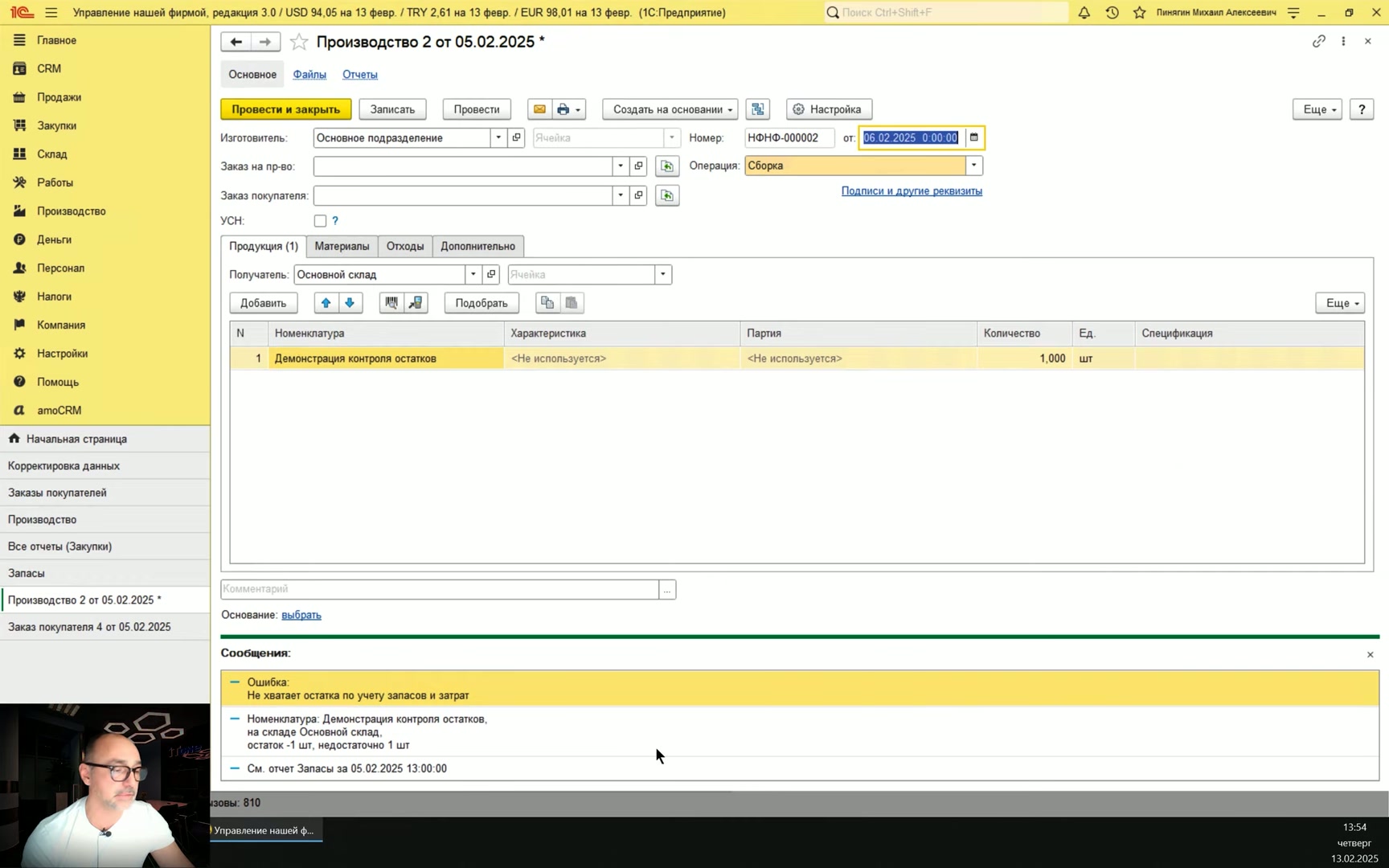Image resolution: width=1389 pixels, height=868 pixels.
Task: Send the document by email via envelope icon
Action: 539,109
